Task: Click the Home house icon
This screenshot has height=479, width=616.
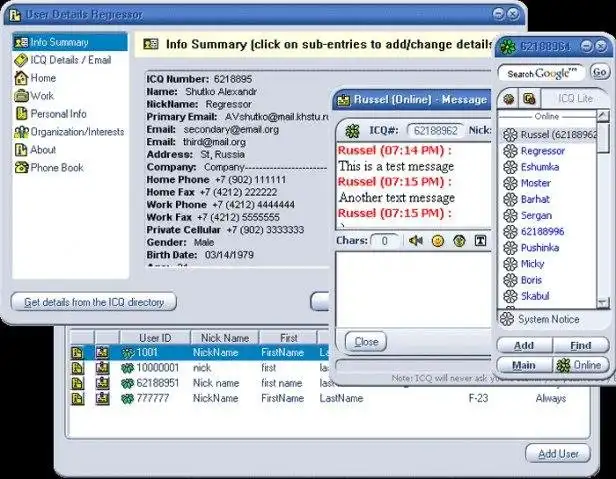Action: (21, 78)
